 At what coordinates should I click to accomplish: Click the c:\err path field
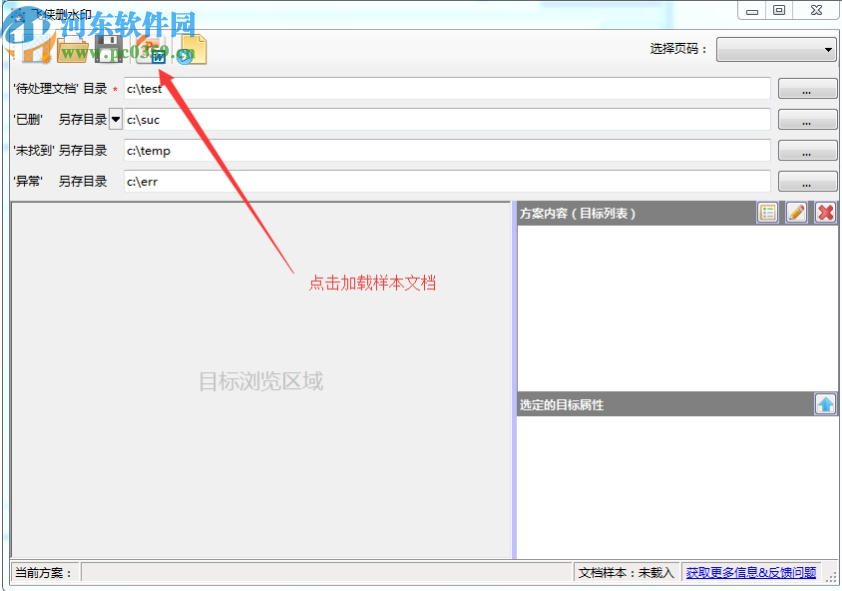pyautogui.click(x=447, y=181)
